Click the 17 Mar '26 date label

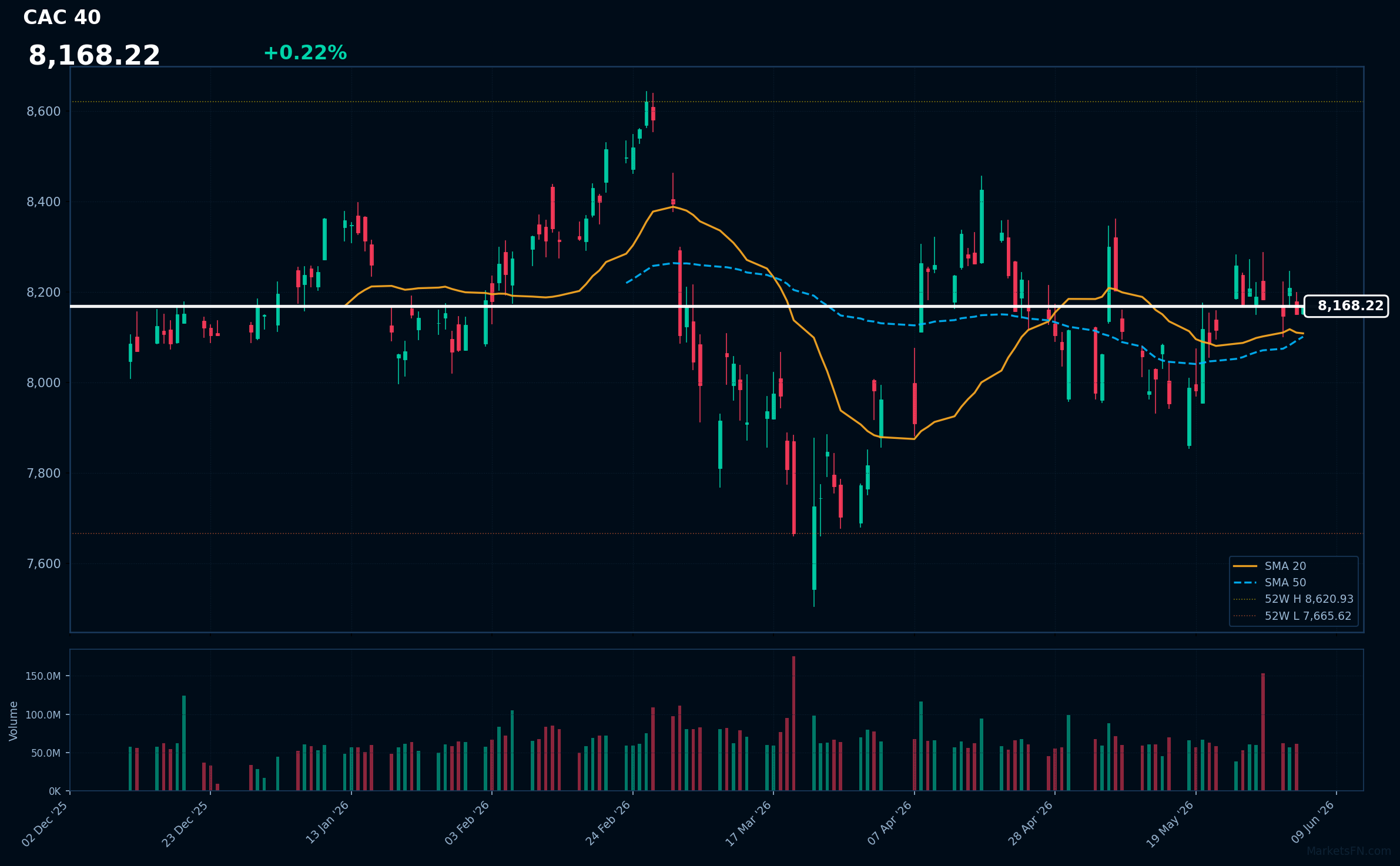(x=748, y=824)
